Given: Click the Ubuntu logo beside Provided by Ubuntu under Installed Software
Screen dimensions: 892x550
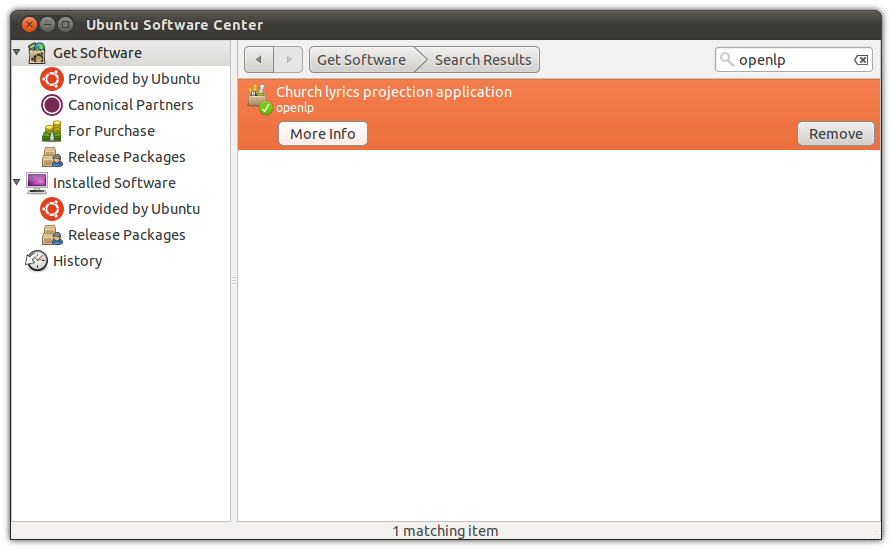Looking at the screenshot, I should [x=52, y=209].
